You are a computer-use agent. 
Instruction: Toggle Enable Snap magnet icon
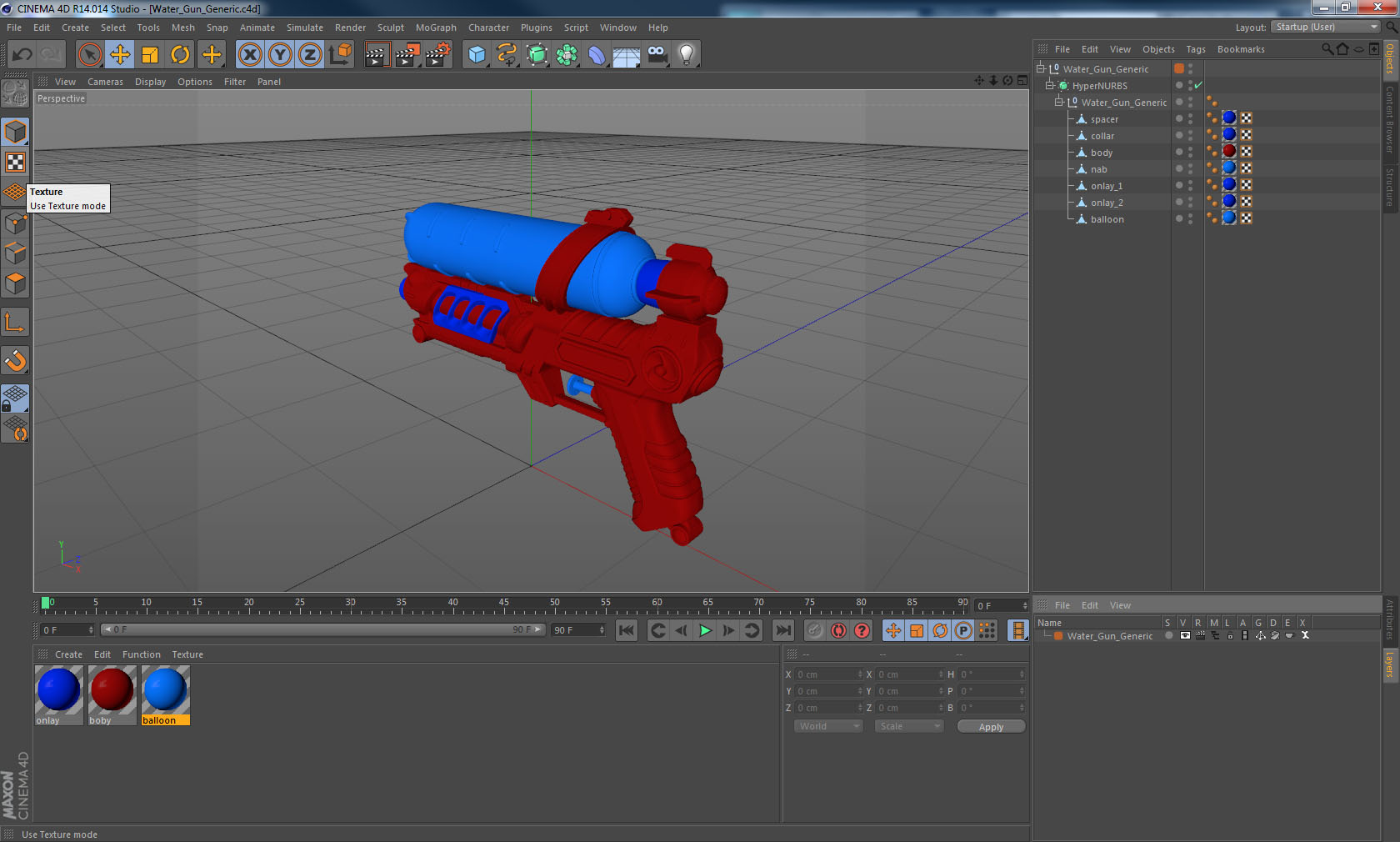click(x=15, y=360)
